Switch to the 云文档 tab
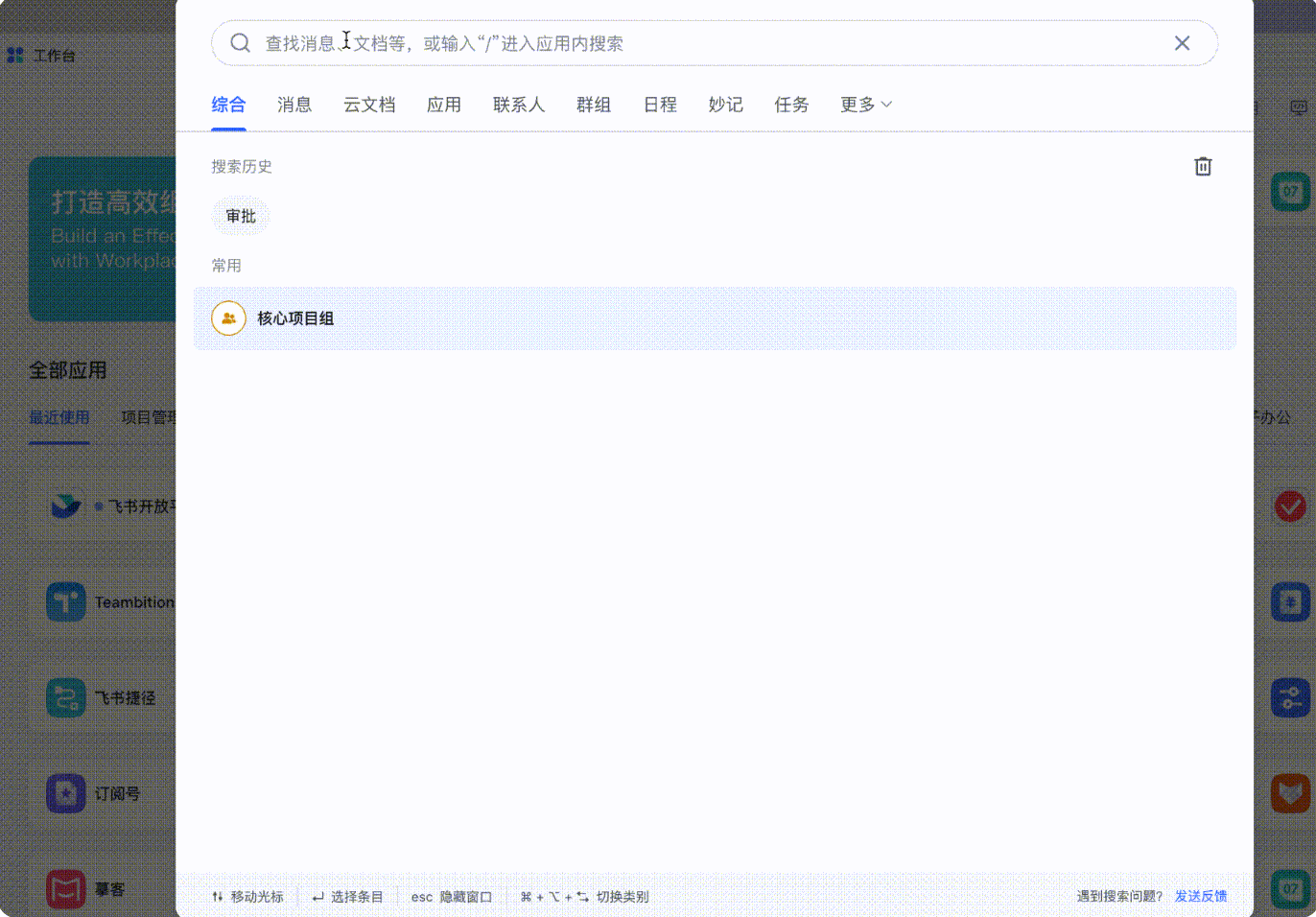1316x917 pixels. [x=369, y=105]
